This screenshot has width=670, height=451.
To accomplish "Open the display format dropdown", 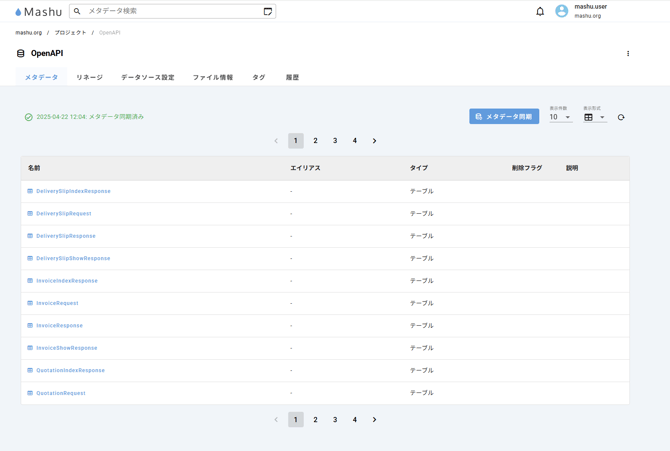I will (594, 117).
